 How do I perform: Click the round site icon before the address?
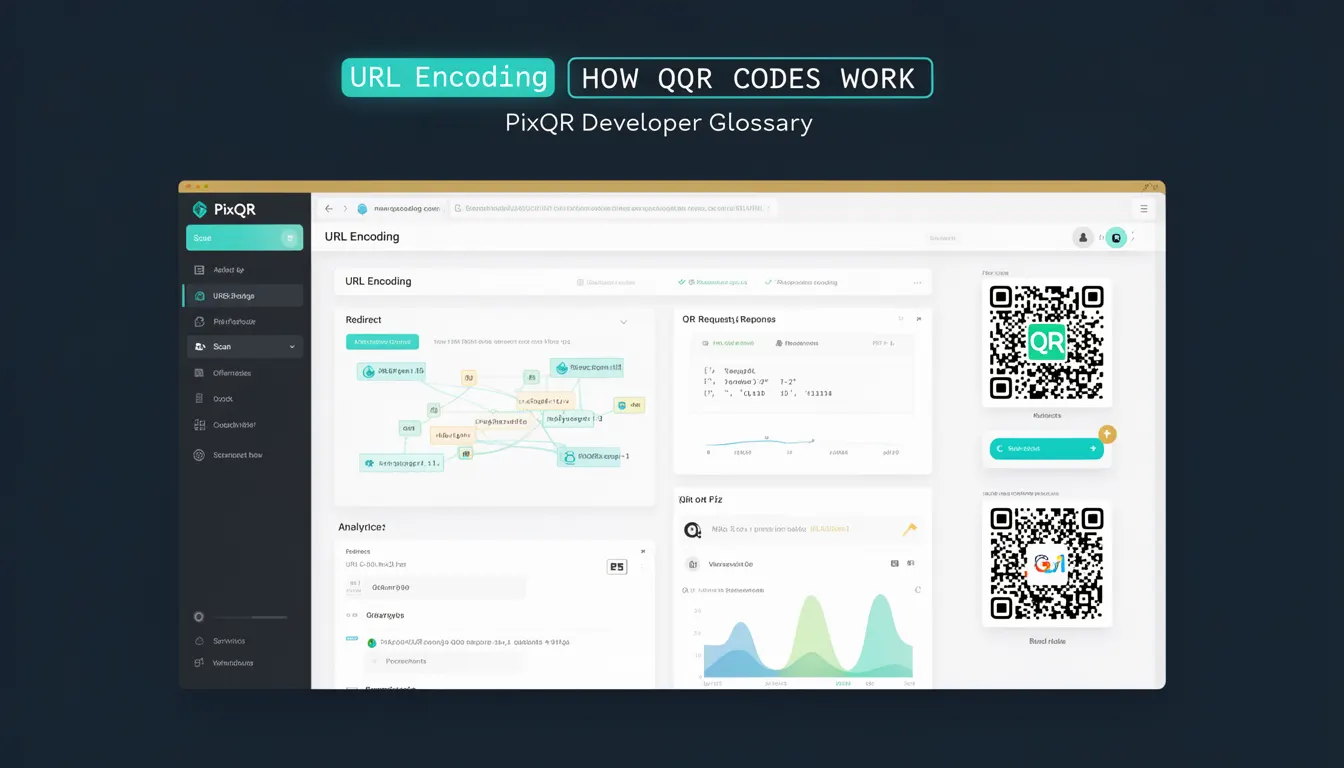[362, 208]
